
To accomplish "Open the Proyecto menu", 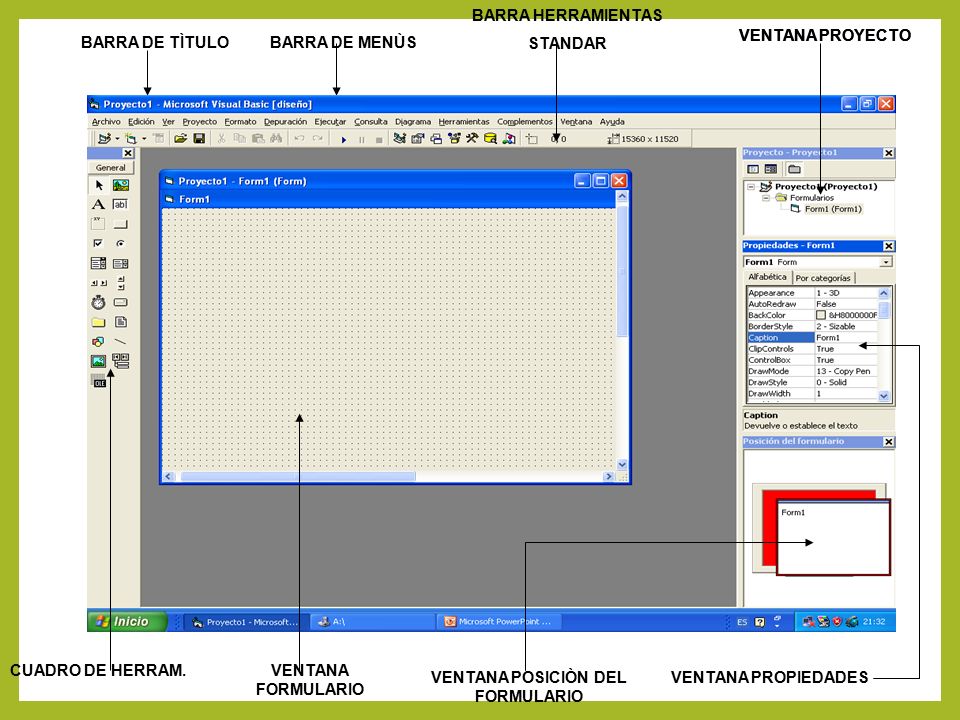I will click(200, 122).
